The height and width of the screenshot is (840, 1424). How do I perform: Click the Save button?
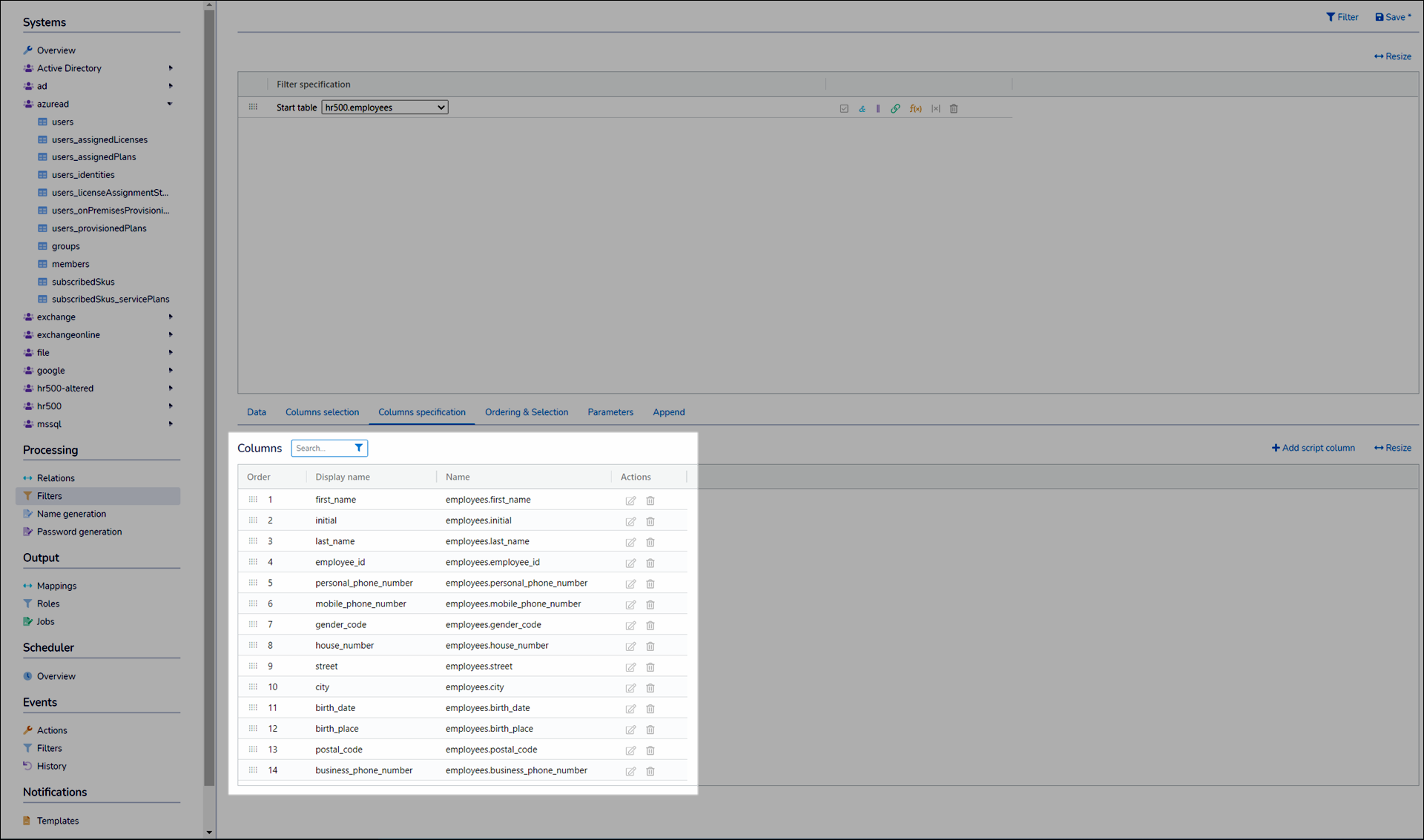[1393, 17]
